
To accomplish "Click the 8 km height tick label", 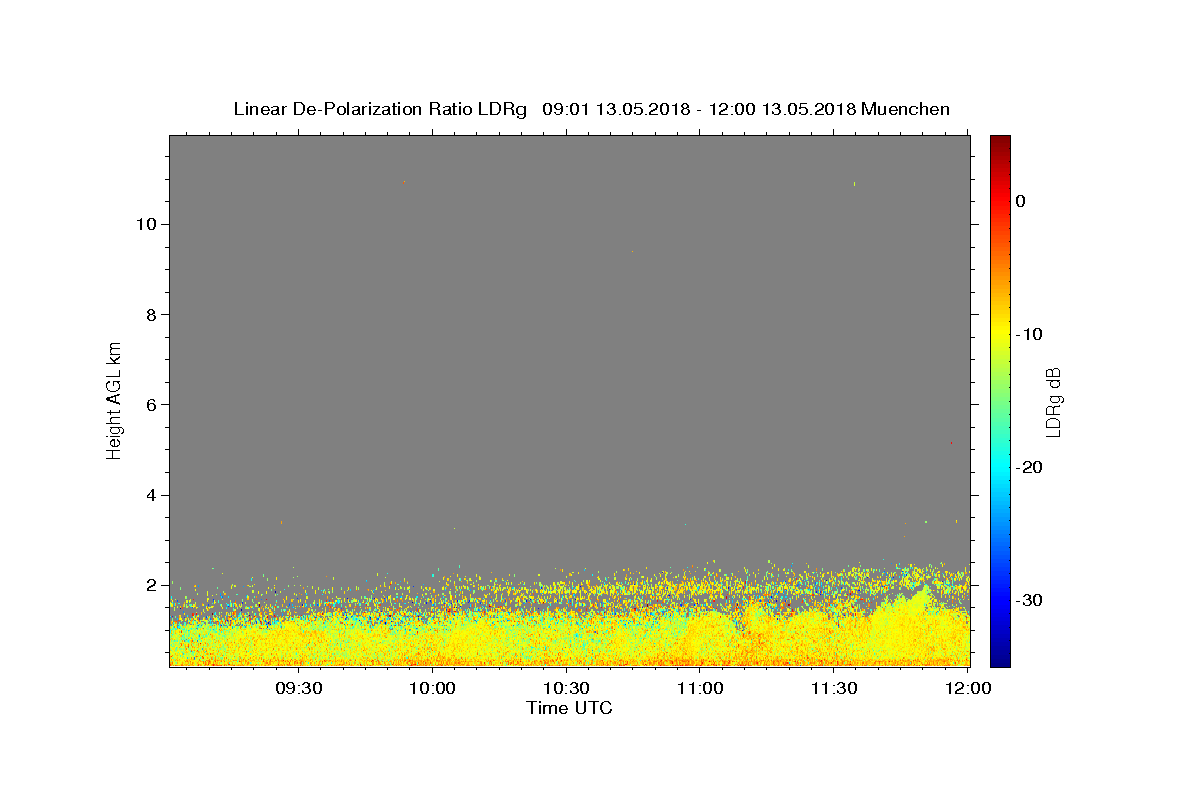I will tap(150, 314).
